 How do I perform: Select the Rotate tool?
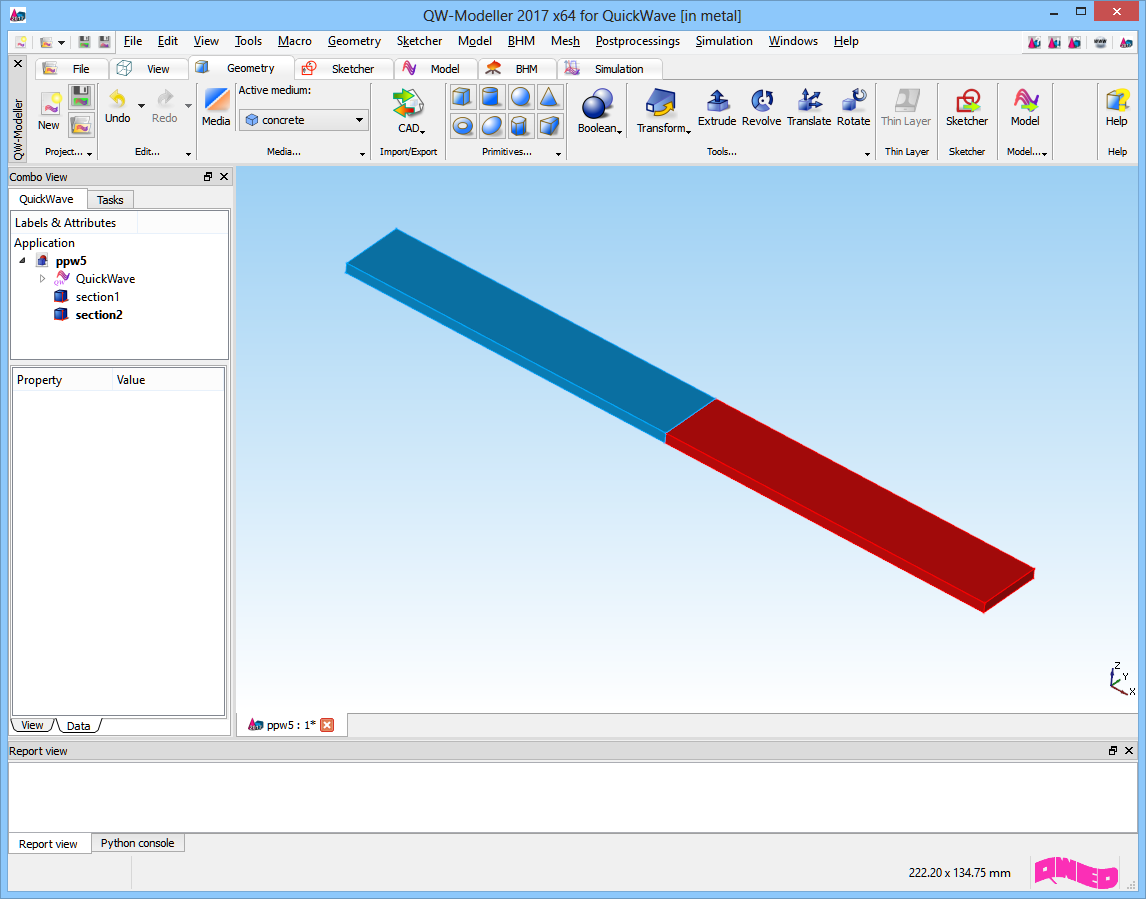854,107
